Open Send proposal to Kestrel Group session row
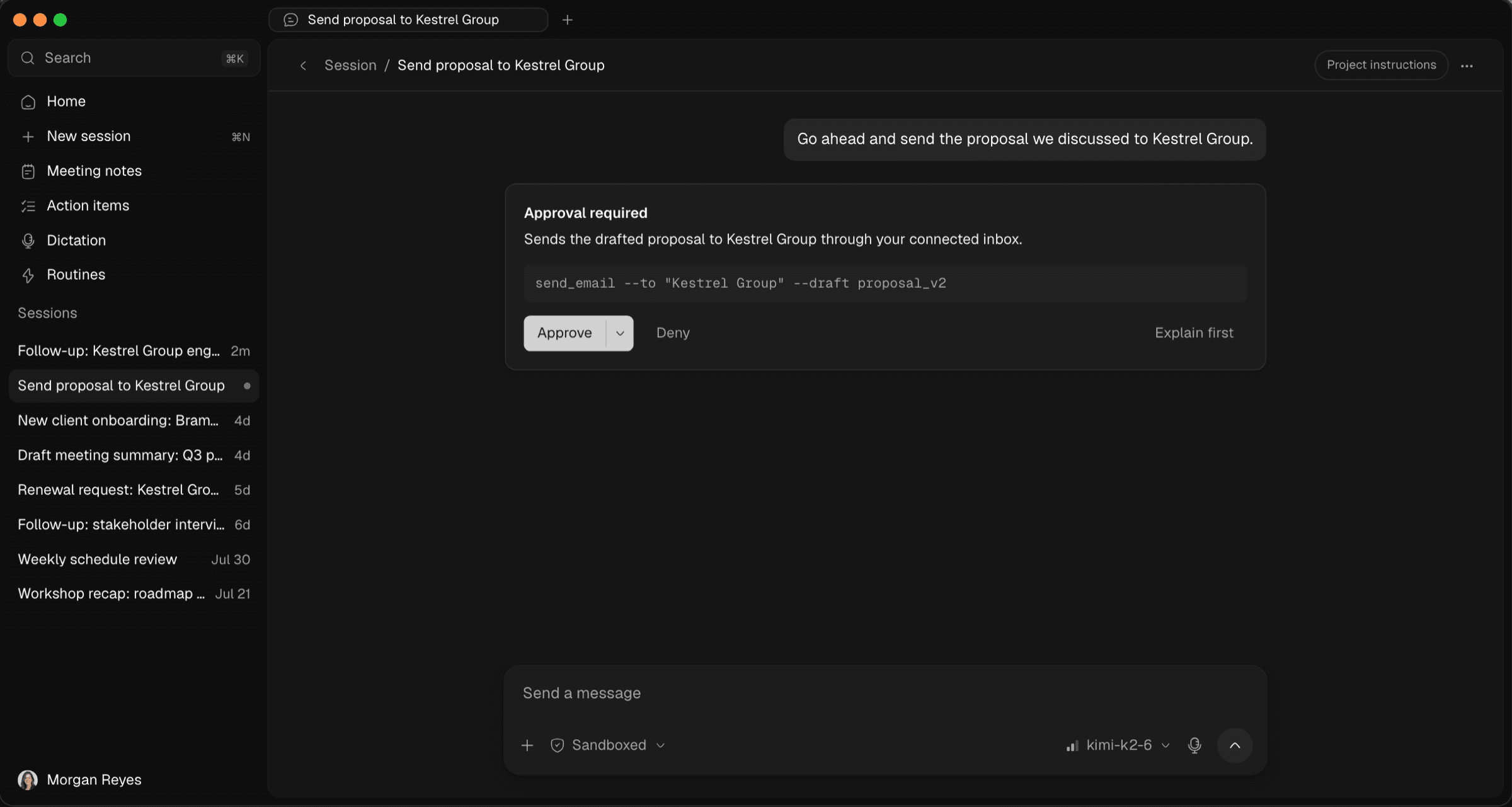This screenshot has height=807, width=1512. 134,386
